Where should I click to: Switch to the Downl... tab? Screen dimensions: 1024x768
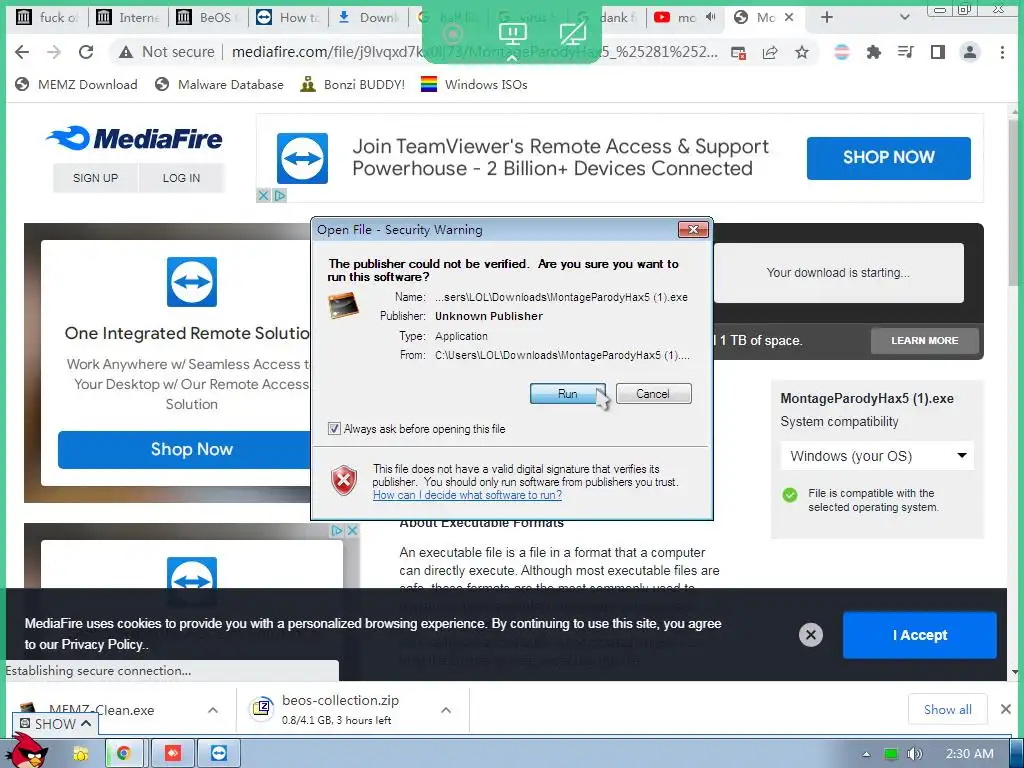point(368,18)
